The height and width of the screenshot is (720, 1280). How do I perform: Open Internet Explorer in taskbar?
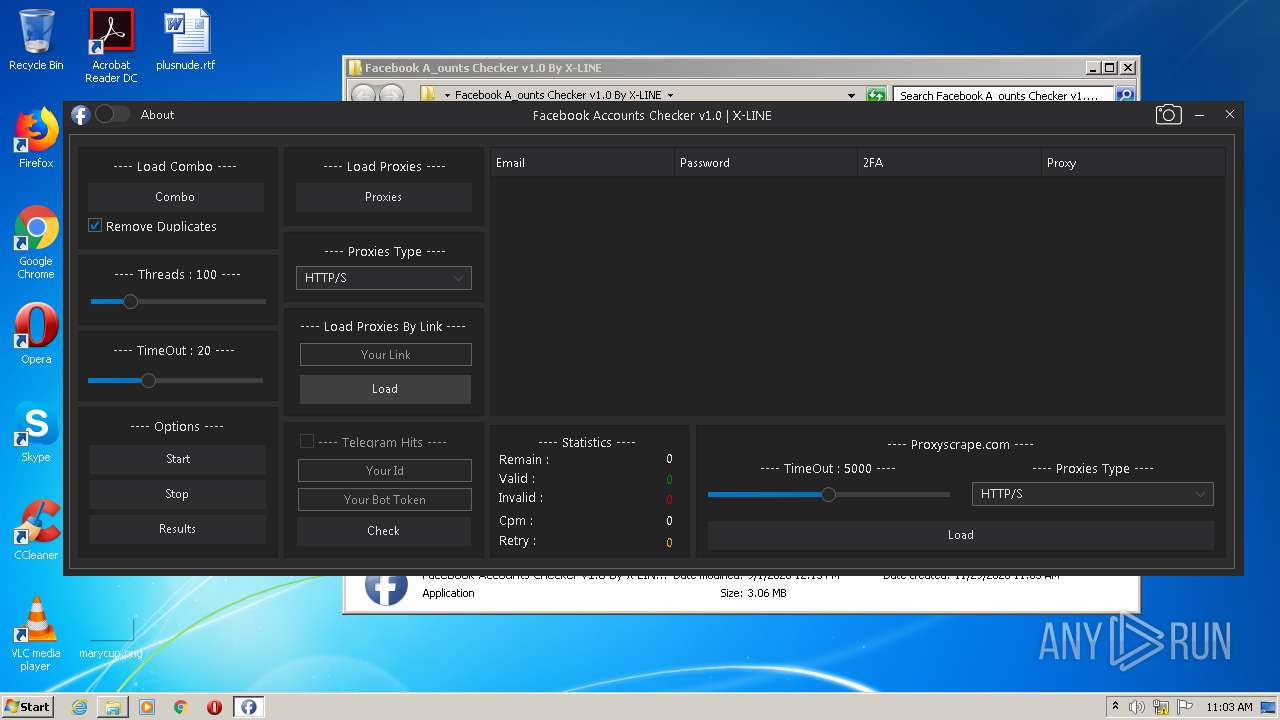click(80, 707)
